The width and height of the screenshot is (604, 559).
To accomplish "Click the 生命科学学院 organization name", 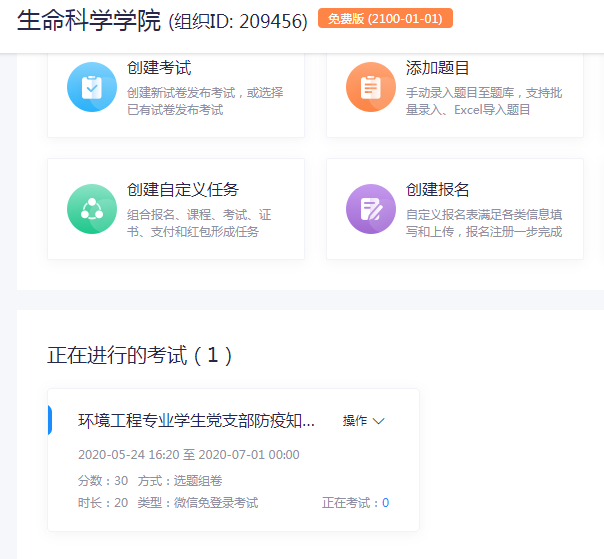I will coord(89,20).
